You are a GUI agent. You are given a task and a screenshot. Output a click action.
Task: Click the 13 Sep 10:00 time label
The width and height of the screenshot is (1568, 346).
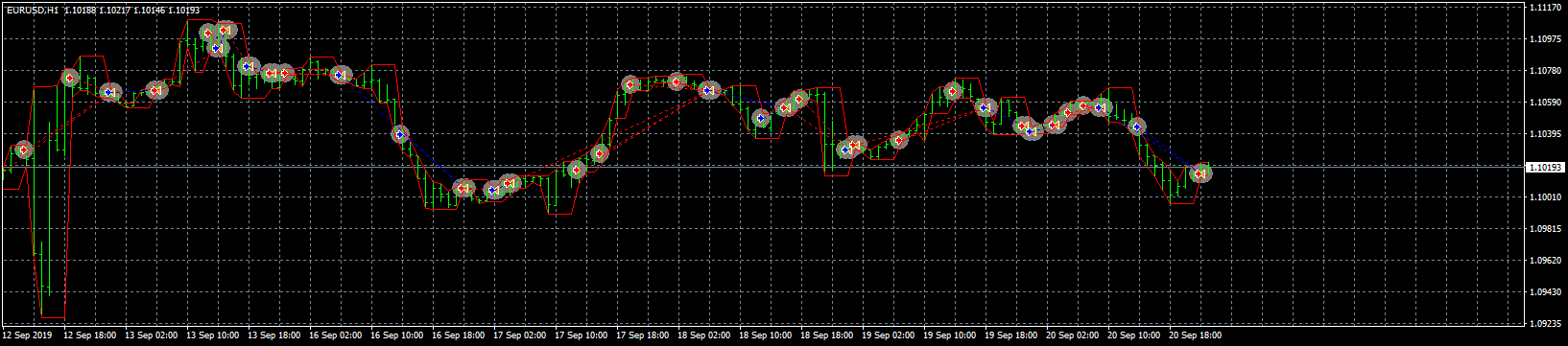214,336
